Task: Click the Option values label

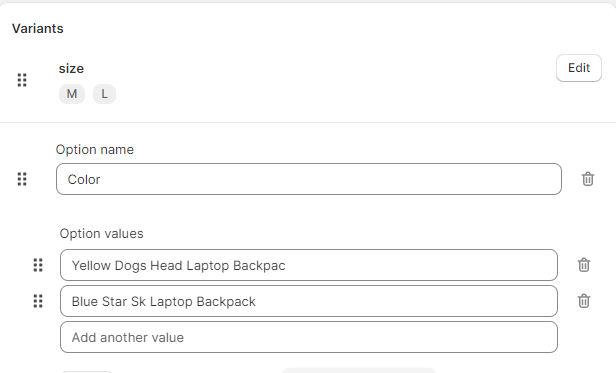Action: (101, 234)
